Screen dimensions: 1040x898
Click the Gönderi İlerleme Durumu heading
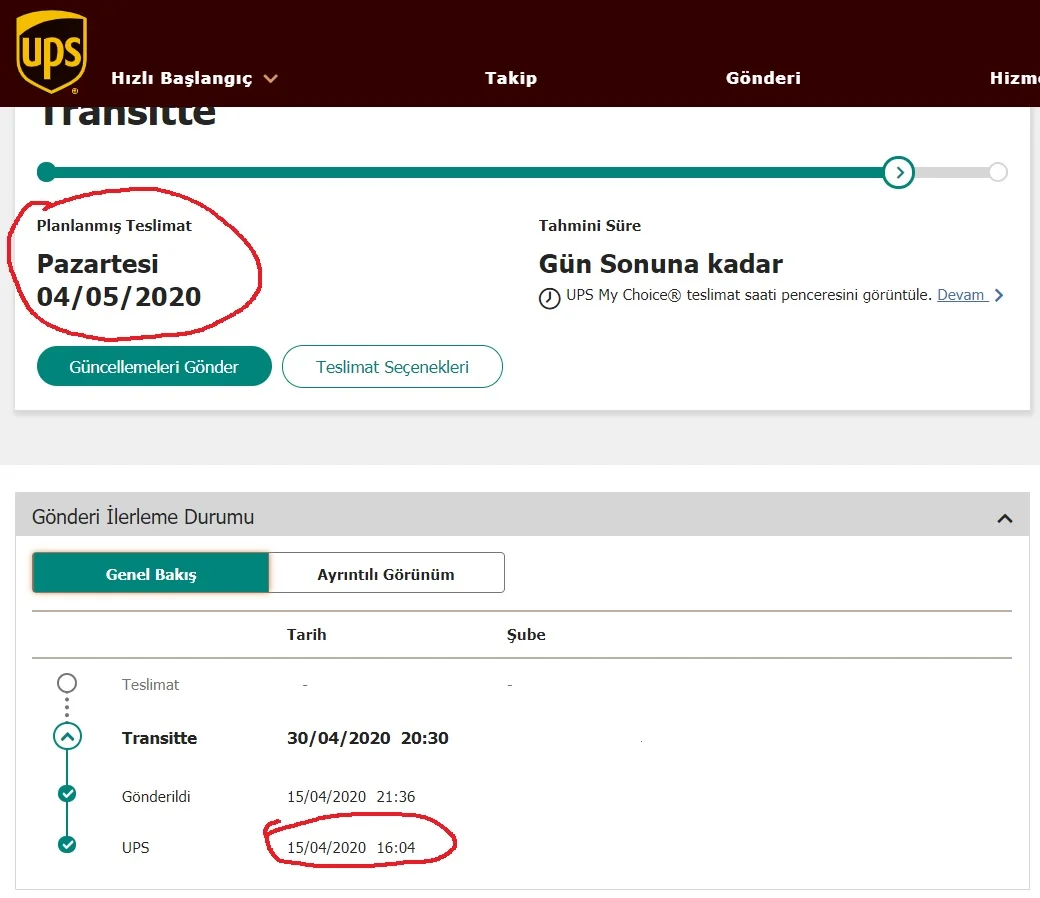point(143,517)
